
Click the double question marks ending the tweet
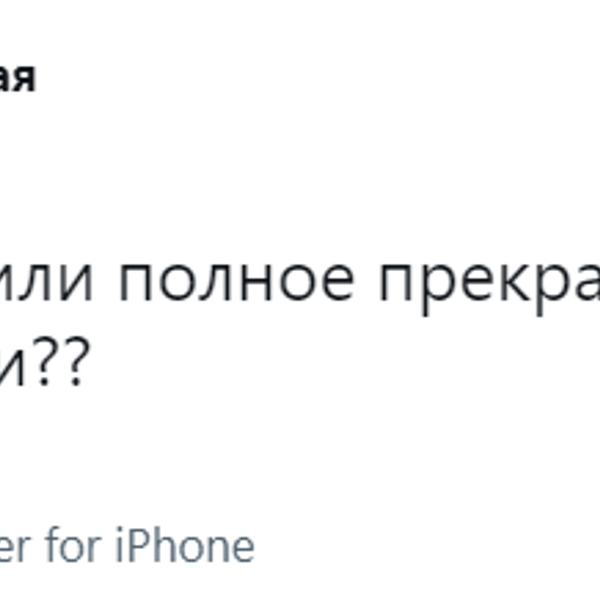tap(60, 361)
